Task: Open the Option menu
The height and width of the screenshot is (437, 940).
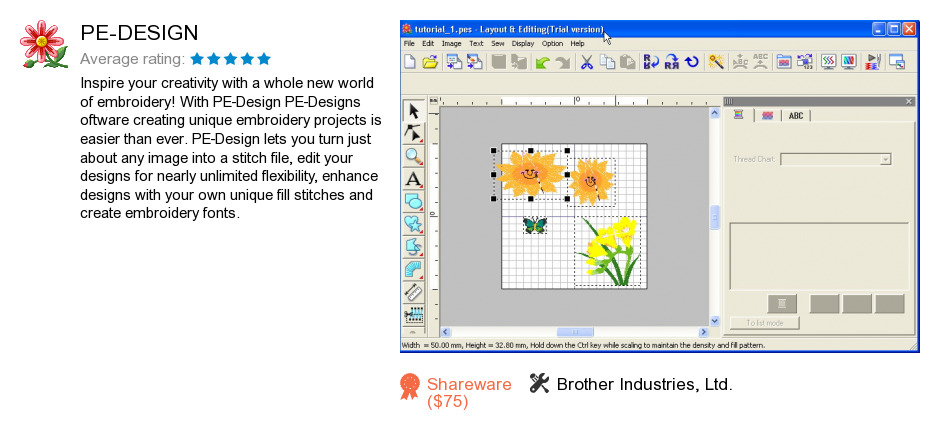Action: point(552,44)
